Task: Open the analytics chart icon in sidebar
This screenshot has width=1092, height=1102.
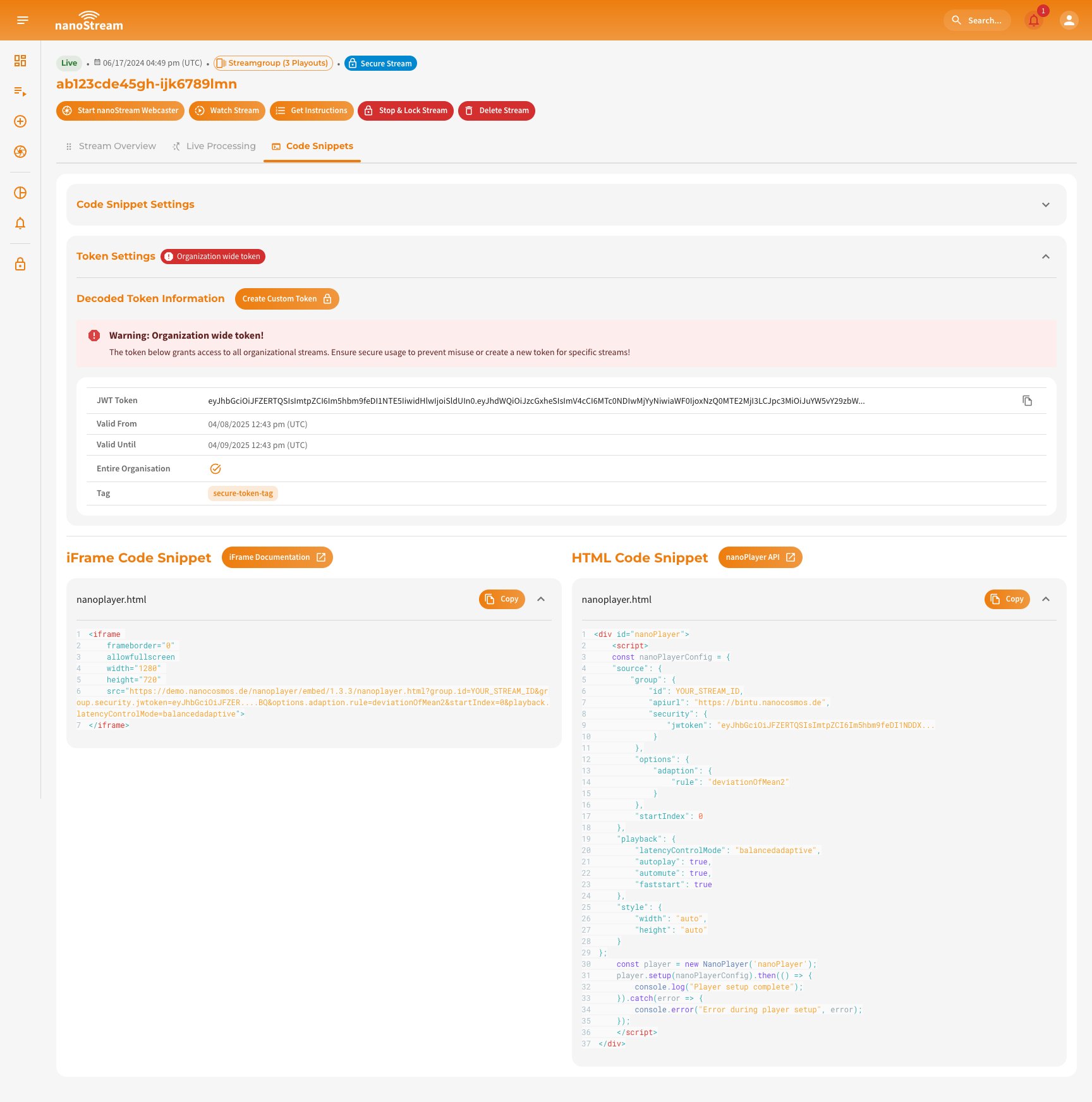Action: [x=20, y=193]
